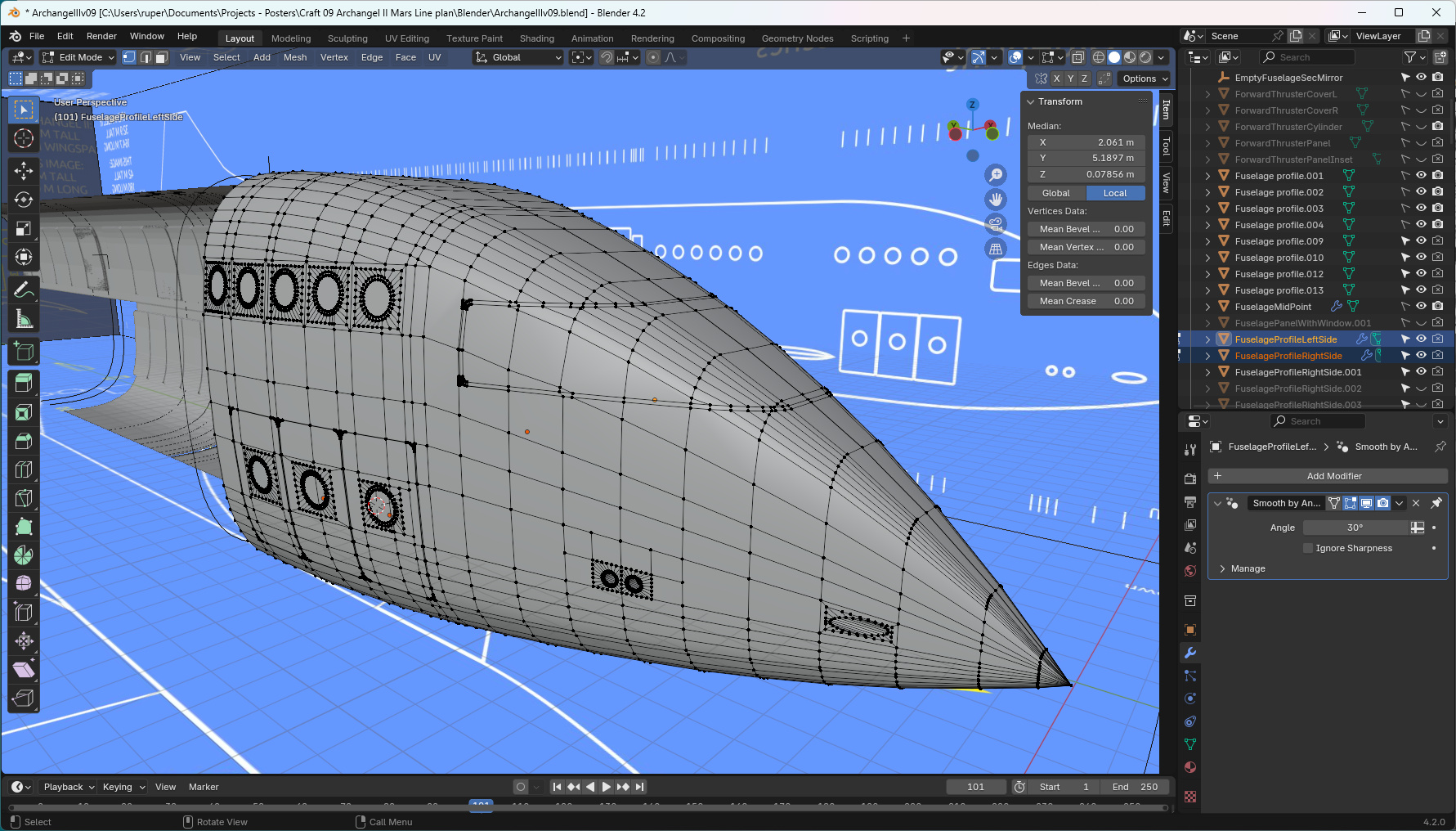Open the viewport Options dropdown
This screenshot has width=1456, height=831.
pos(1145,79)
